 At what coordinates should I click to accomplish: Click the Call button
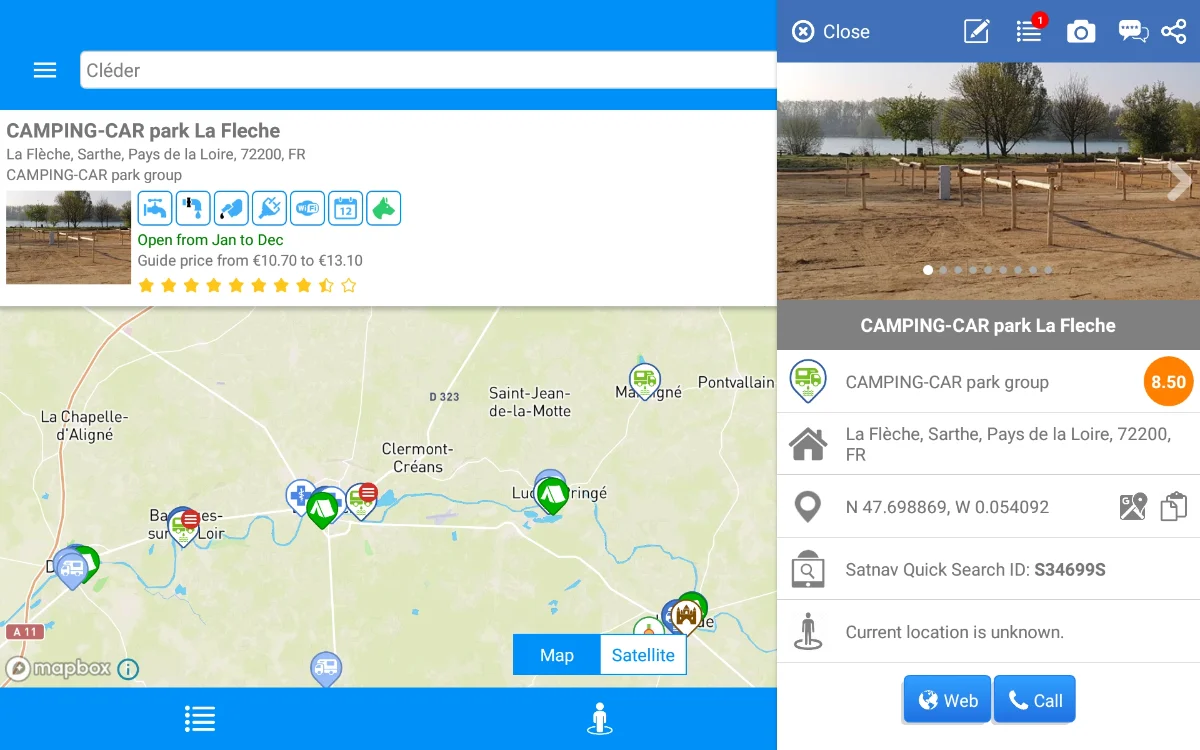[1035, 699]
